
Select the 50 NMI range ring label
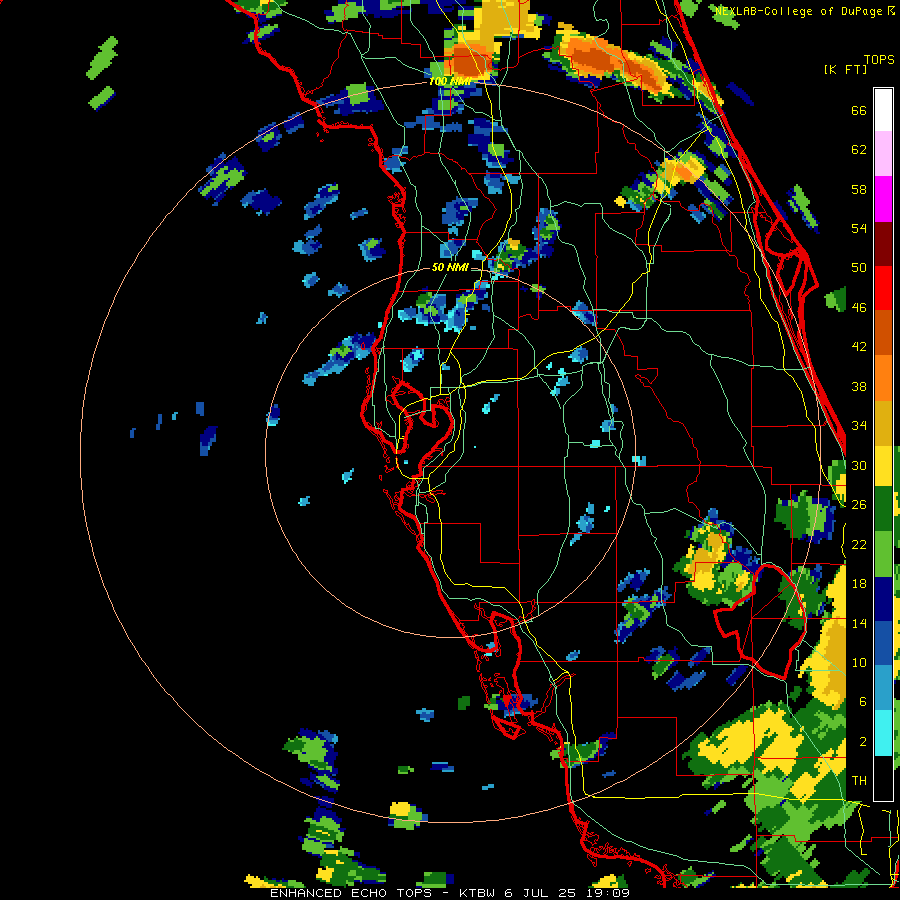pyautogui.click(x=450, y=267)
